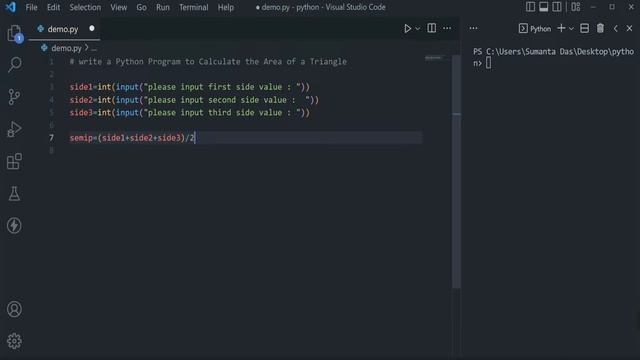
Task: Open the Run menu
Action: click(x=163, y=7)
